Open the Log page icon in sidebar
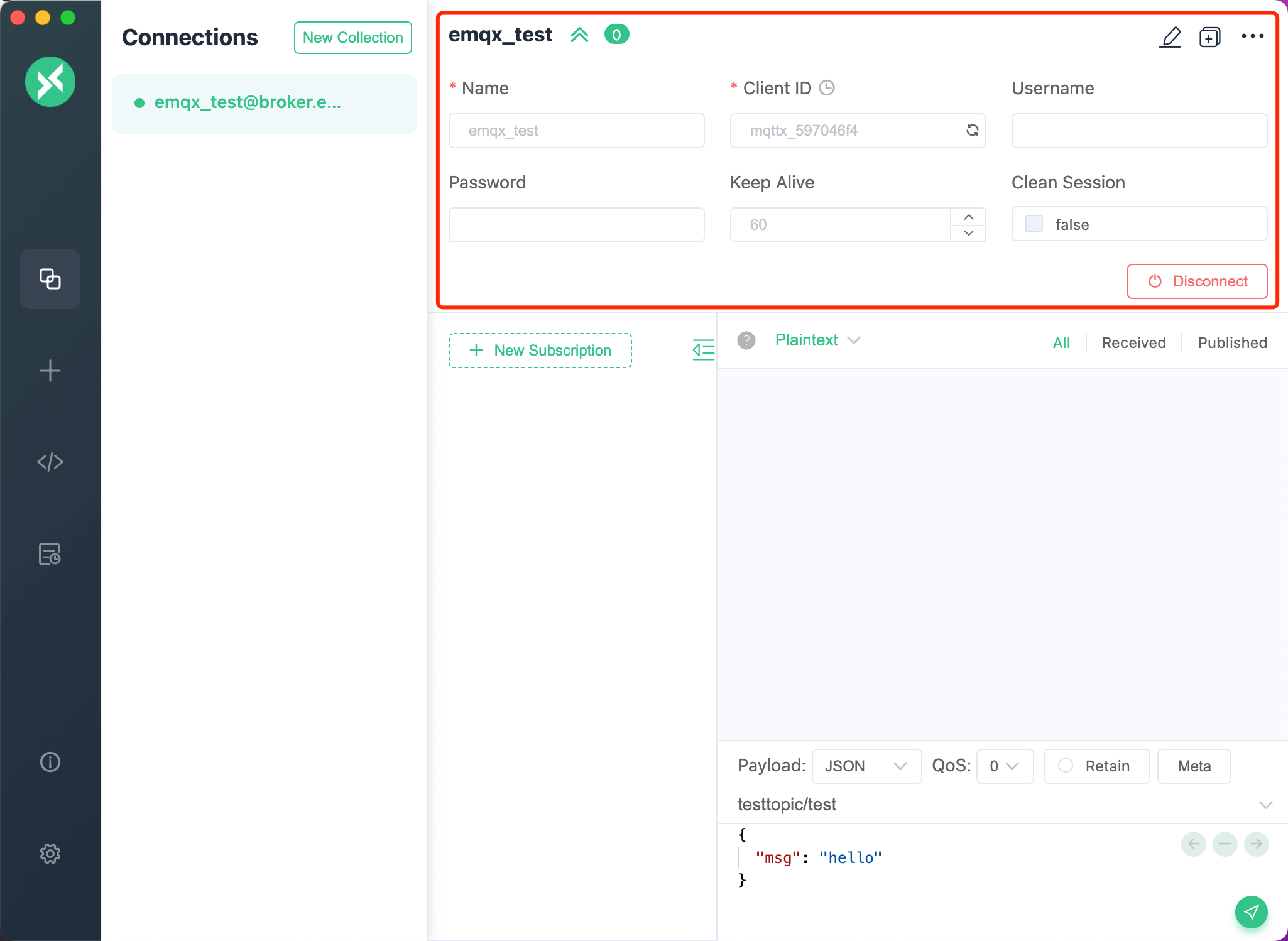 pos(50,554)
